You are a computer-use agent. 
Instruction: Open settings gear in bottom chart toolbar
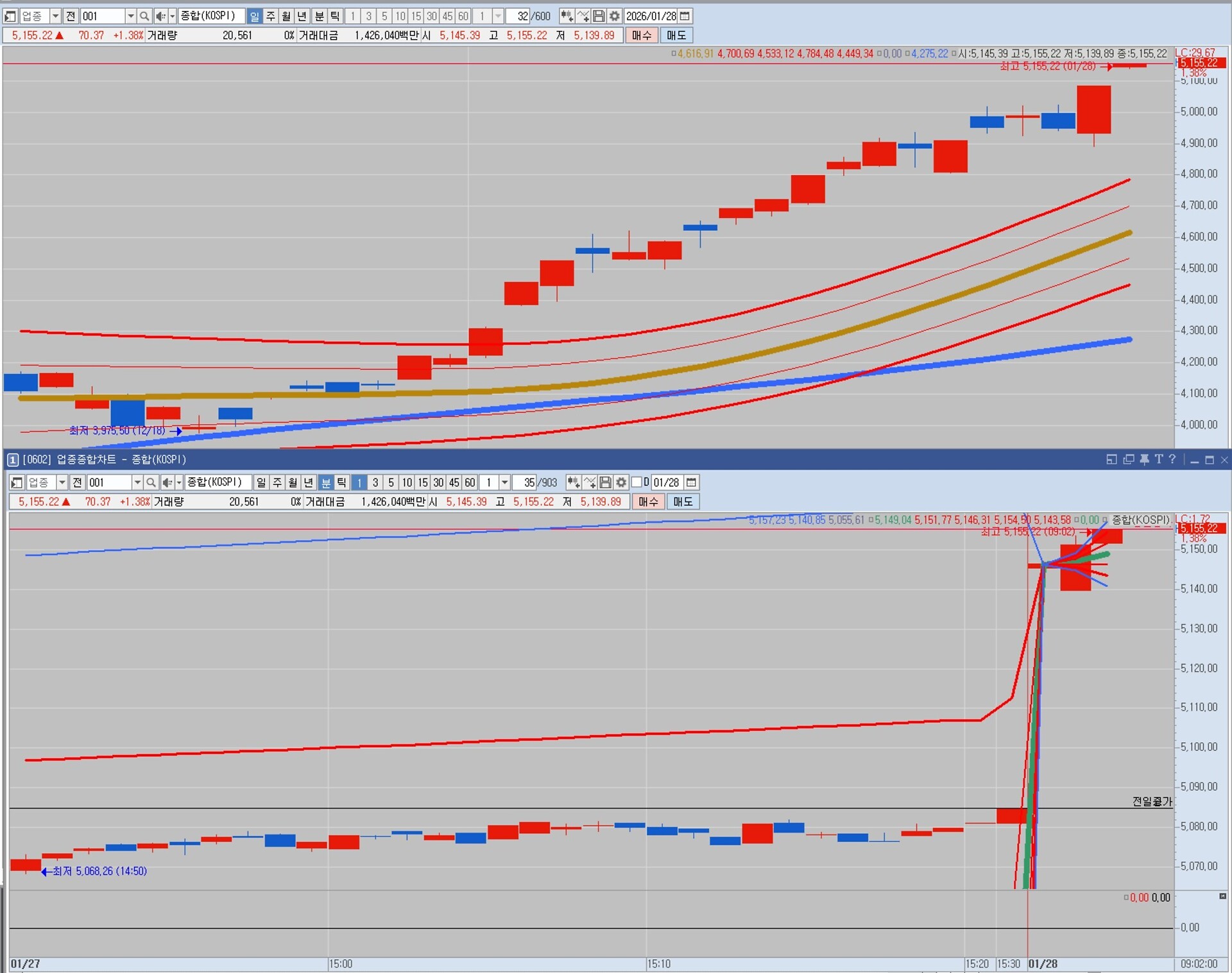pyautogui.click(x=621, y=482)
